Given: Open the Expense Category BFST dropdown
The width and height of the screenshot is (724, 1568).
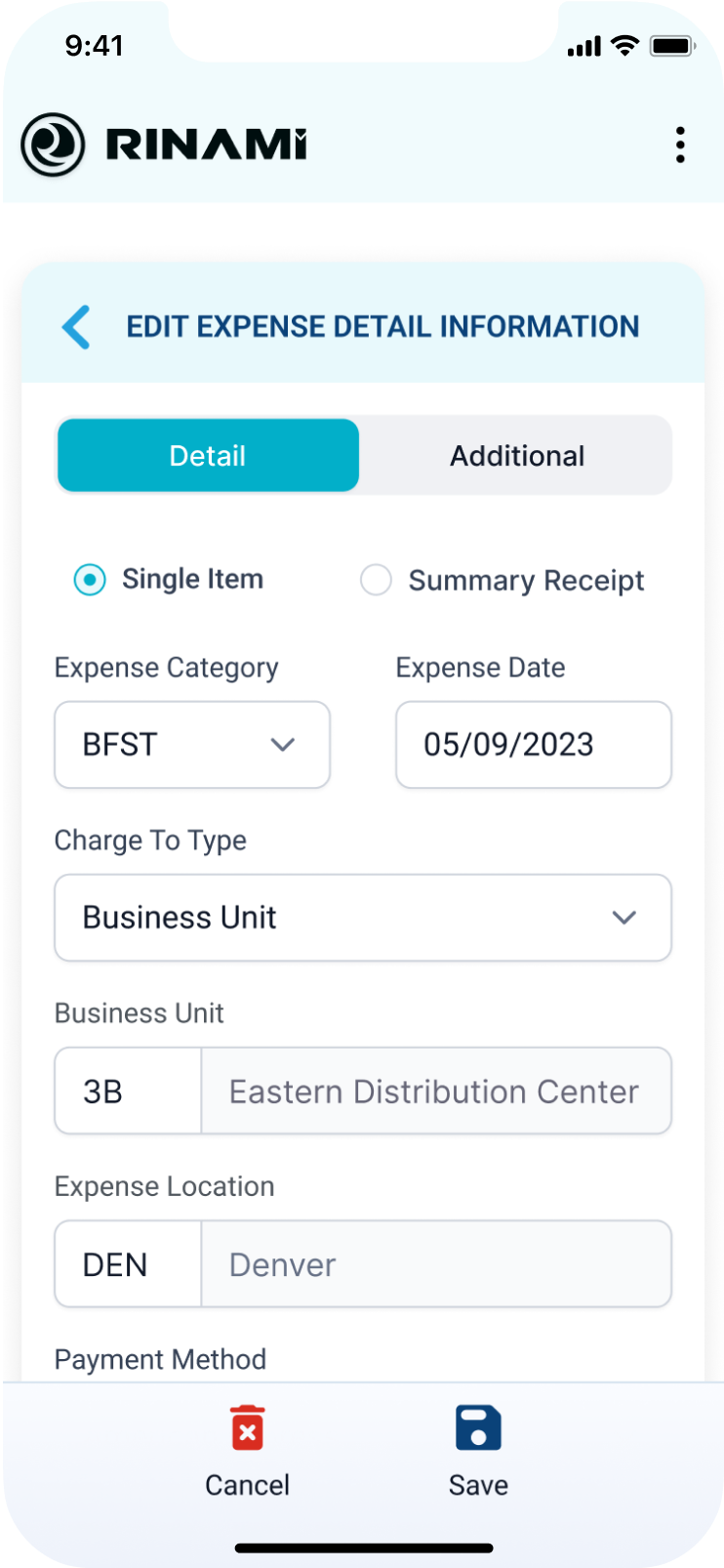Looking at the screenshot, I should click(x=192, y=745).
